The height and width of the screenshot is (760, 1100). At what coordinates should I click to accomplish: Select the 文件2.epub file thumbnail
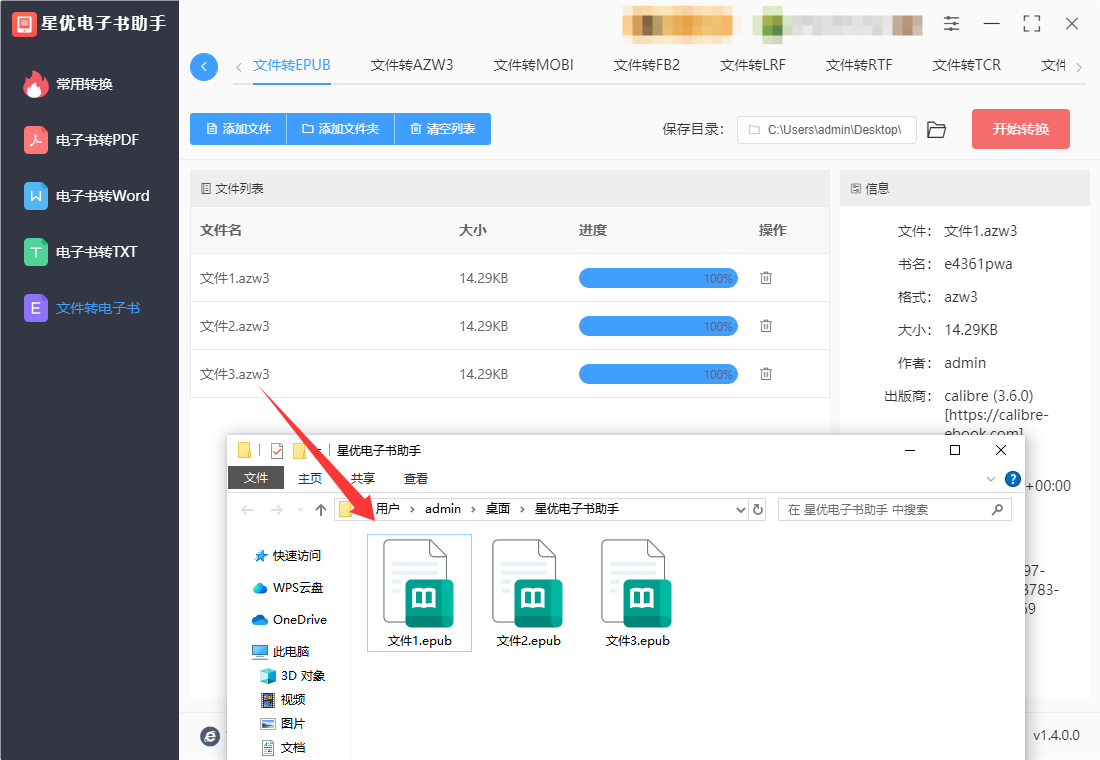point(528,593)
